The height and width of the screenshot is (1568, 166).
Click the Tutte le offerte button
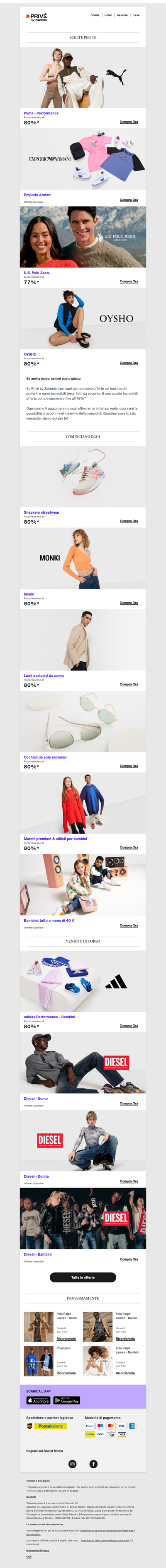click(83, 1277)
